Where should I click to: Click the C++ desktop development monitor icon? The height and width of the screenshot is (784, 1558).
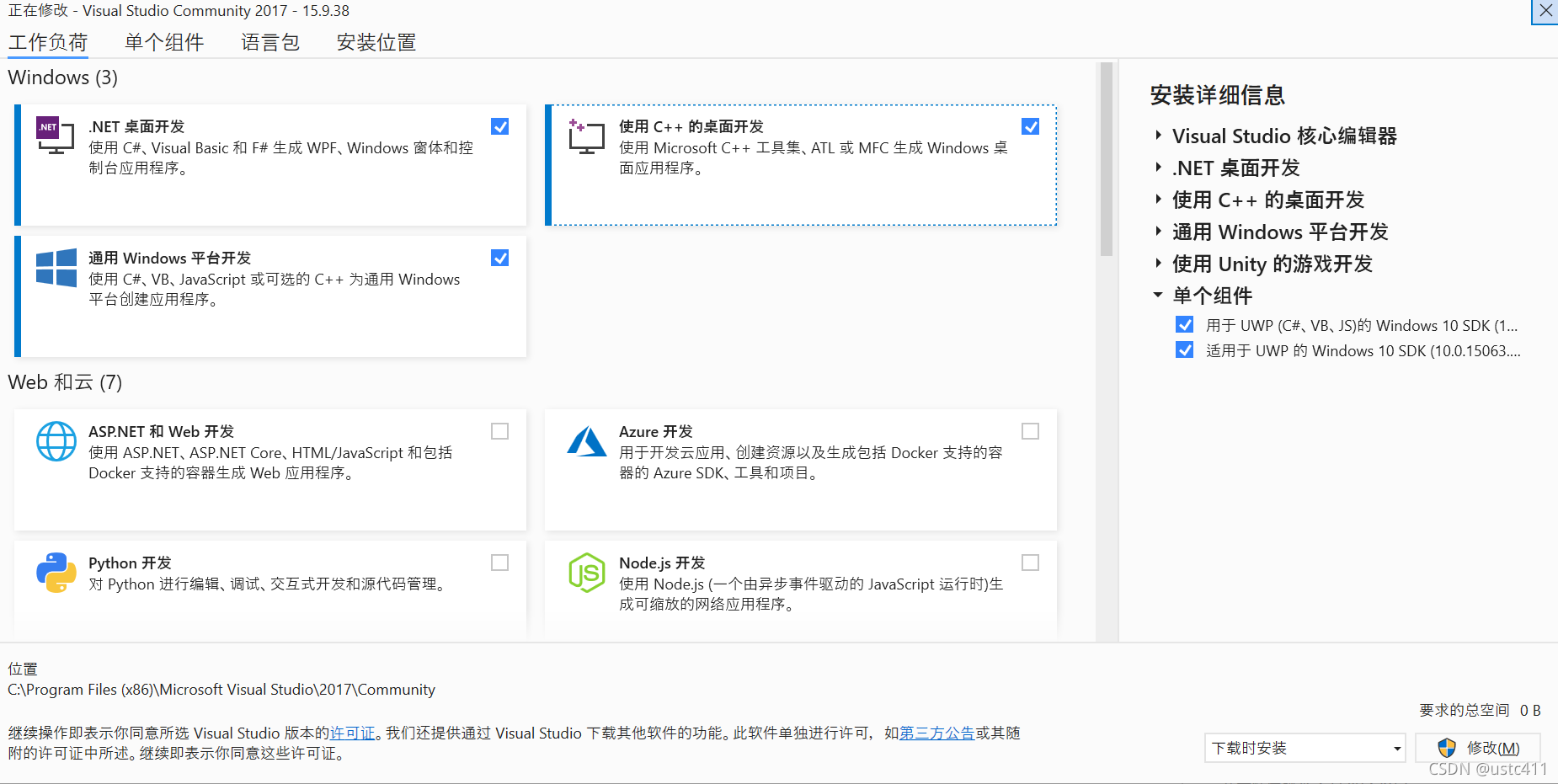tap(587, 136)
